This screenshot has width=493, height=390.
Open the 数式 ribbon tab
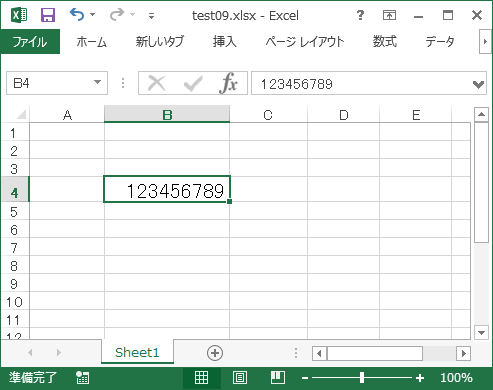click(384, 42)
